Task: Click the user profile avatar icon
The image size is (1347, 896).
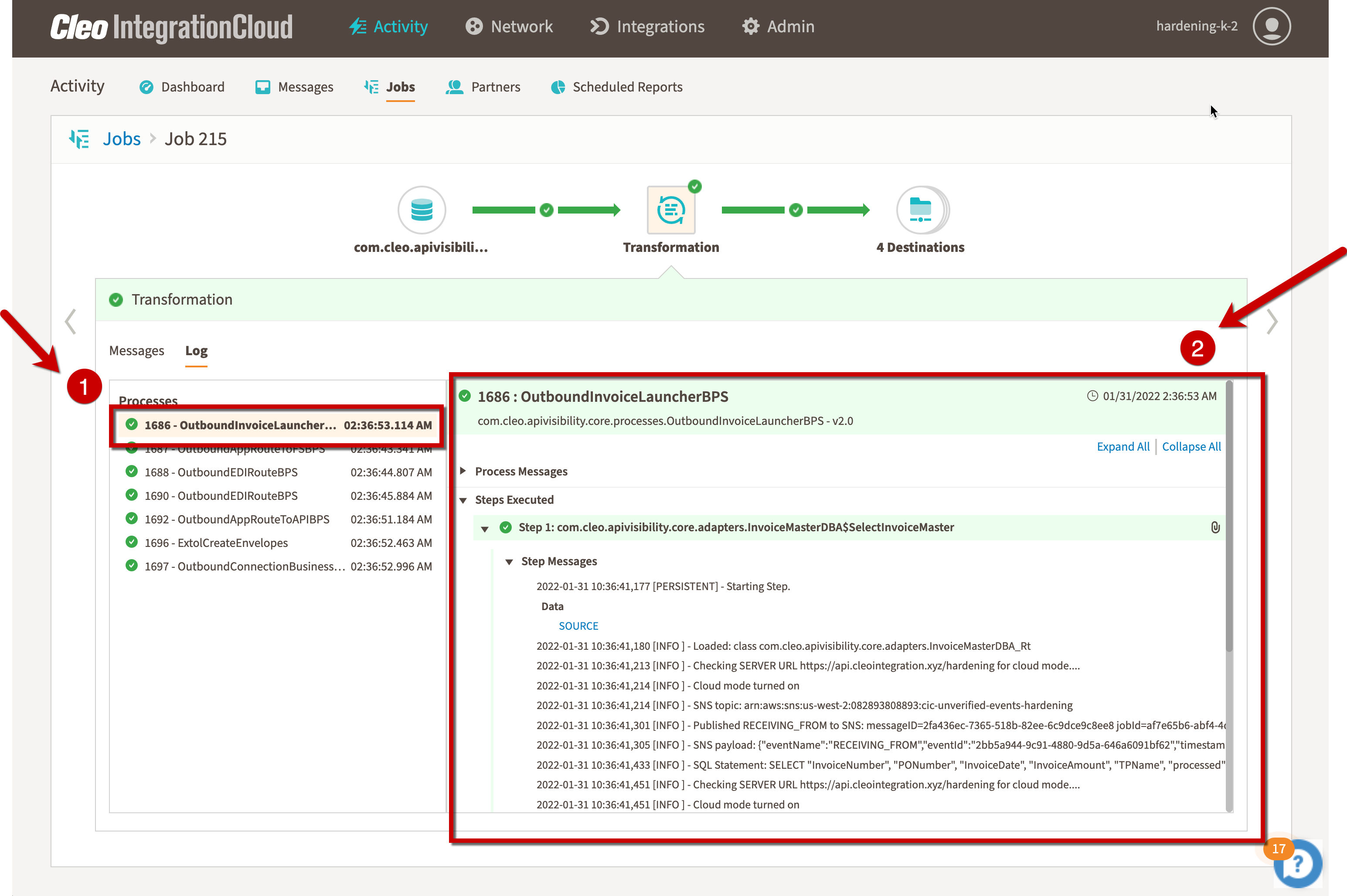Action: (x=1271, y=26)
